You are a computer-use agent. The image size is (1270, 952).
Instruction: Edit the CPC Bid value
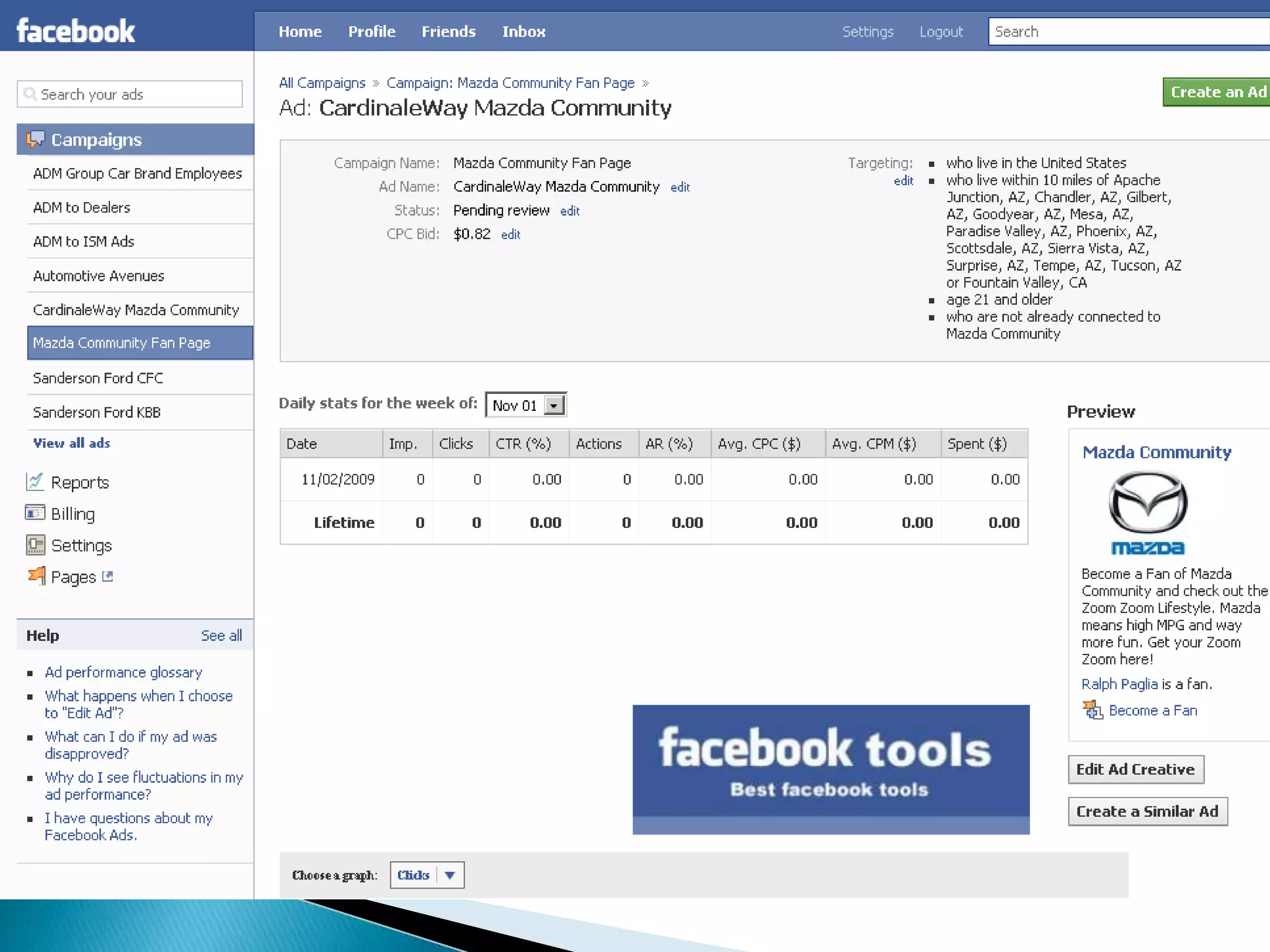click(x=510, y=235)
